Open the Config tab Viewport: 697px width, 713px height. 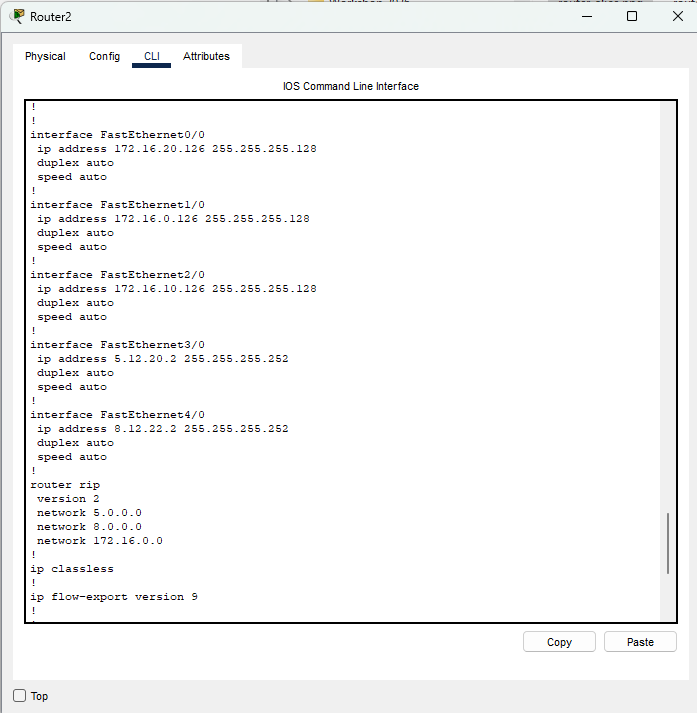105,56
